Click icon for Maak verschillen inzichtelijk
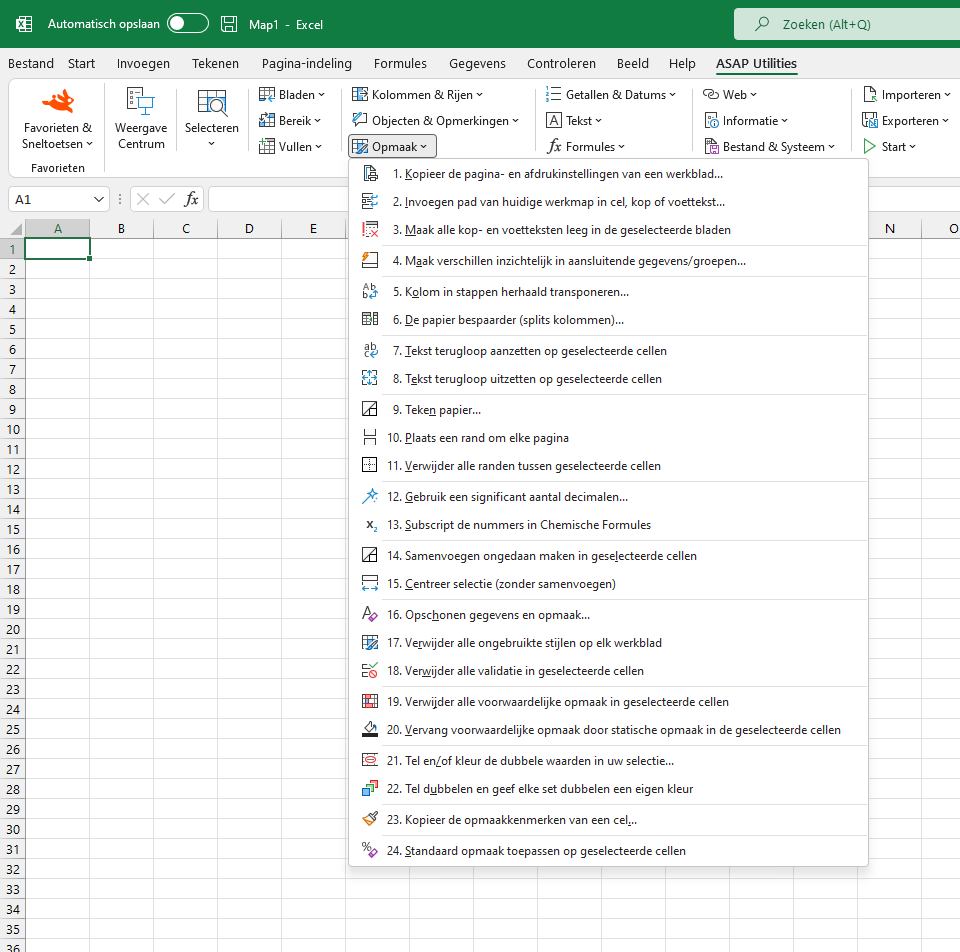Screen dimensions: 960x952 coord(370,261)
